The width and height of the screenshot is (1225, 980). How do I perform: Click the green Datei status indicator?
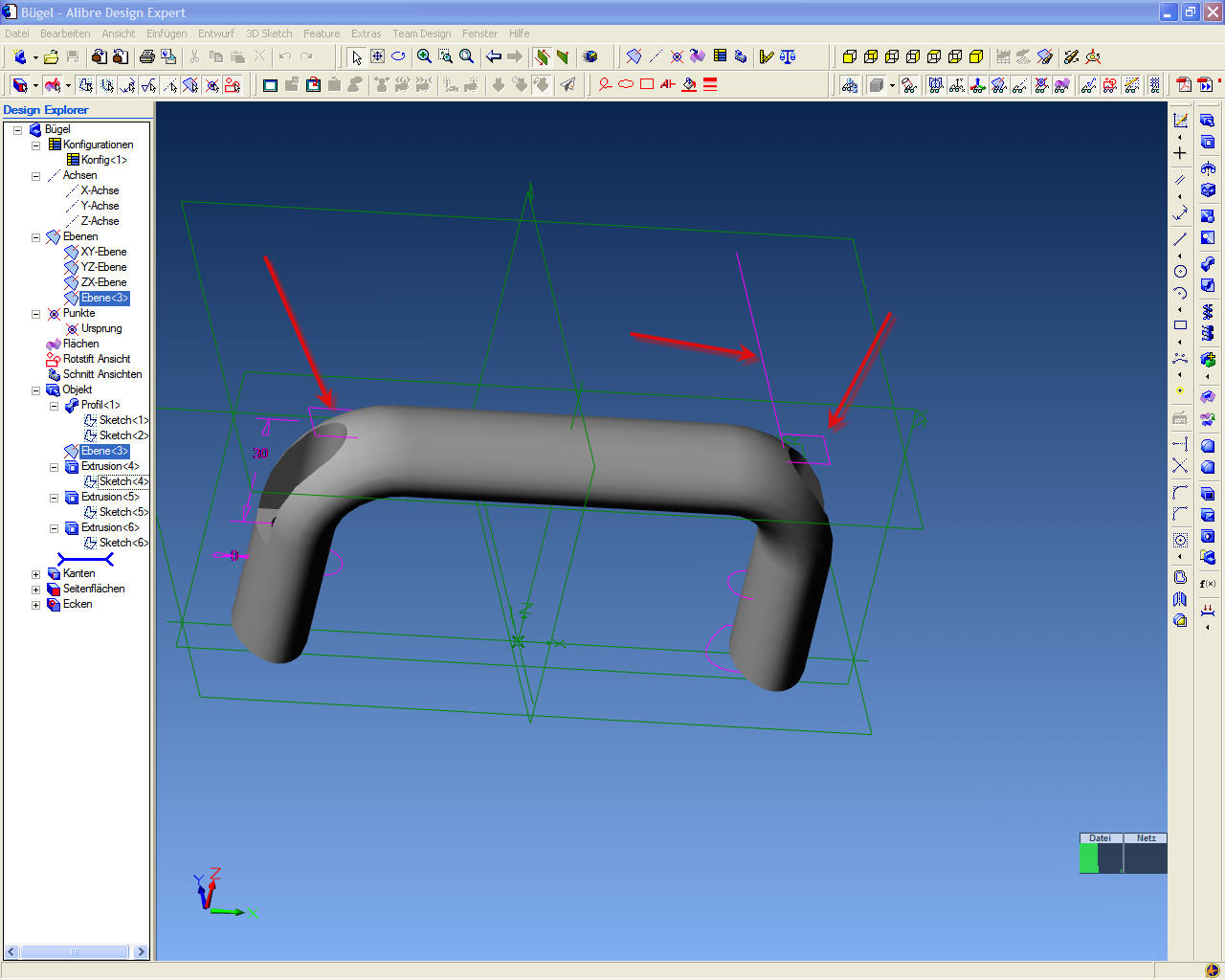1088,857
